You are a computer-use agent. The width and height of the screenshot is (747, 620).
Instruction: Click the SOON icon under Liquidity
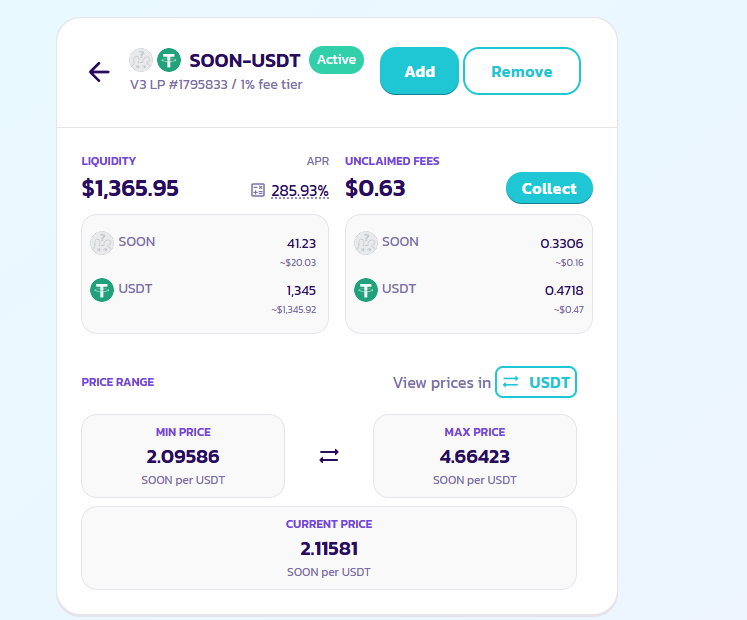pyautogui.click(x=102, y=243)
